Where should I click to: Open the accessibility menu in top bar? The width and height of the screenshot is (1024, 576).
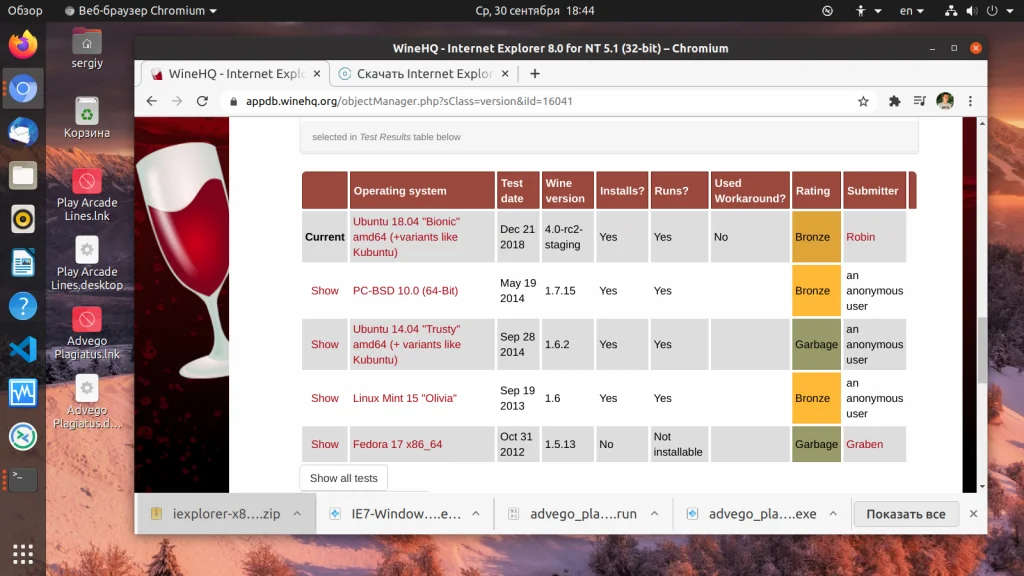click(x=868, y=10)
